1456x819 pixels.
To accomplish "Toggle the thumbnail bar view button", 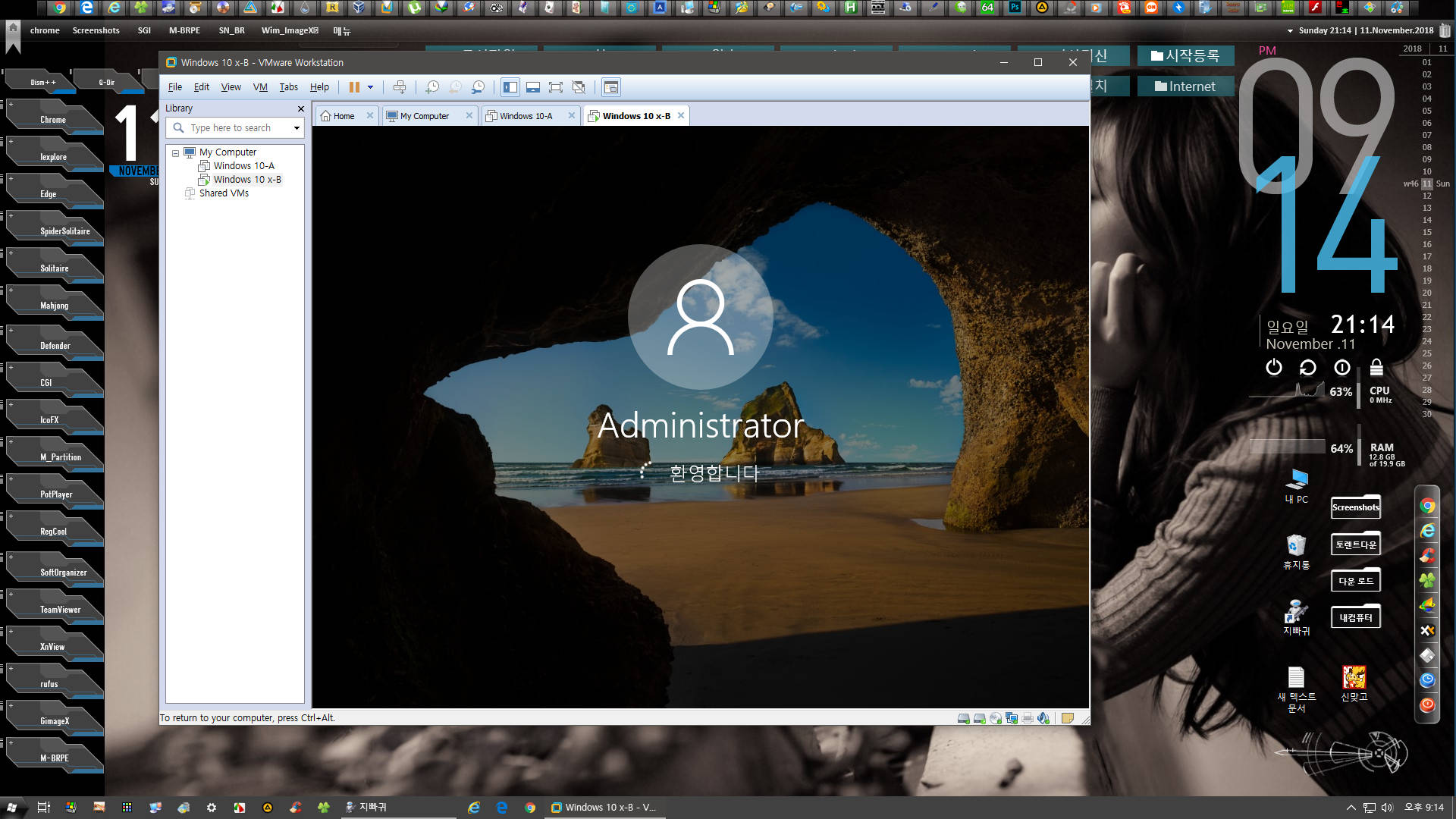I will [533, 87].
